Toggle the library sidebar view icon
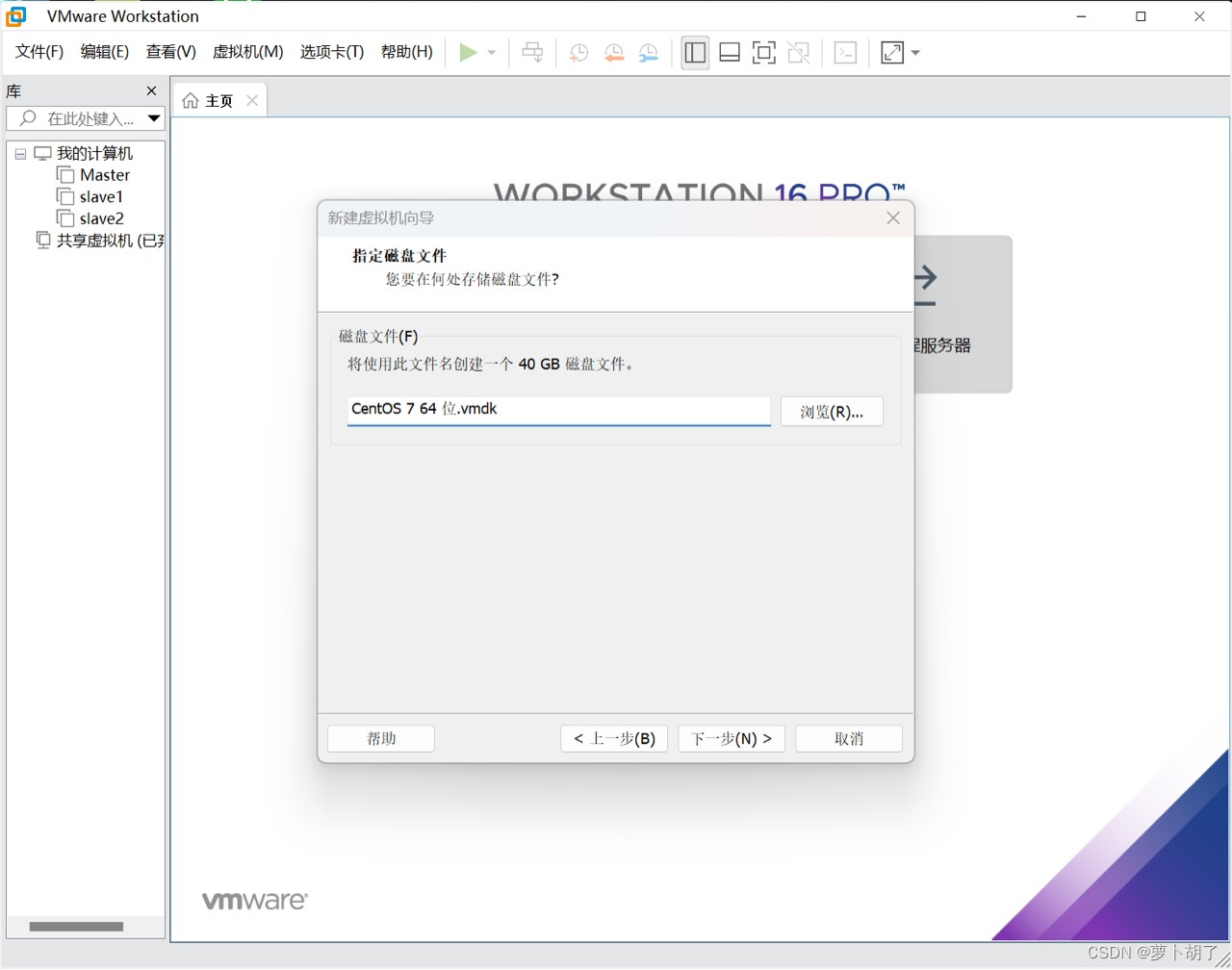Viewport: 1232px width, 970px height. tap(695, 53)
